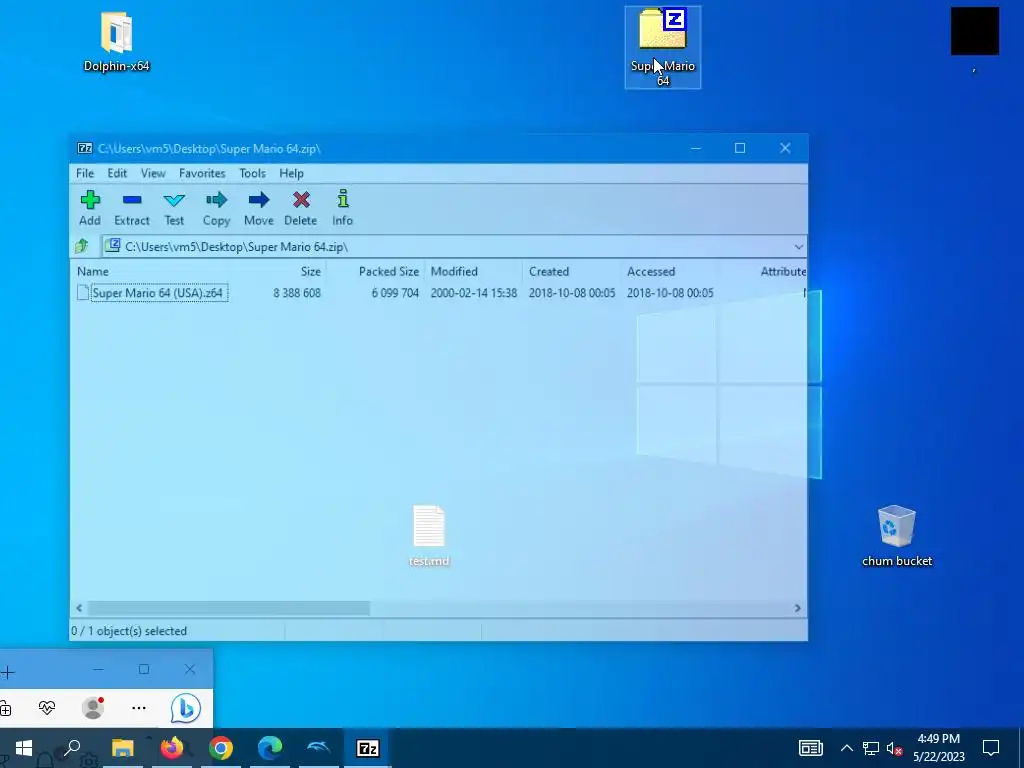Select the chum bucket recycle bin
This screenshot has height=768, width=1024.
pos(897,536)
